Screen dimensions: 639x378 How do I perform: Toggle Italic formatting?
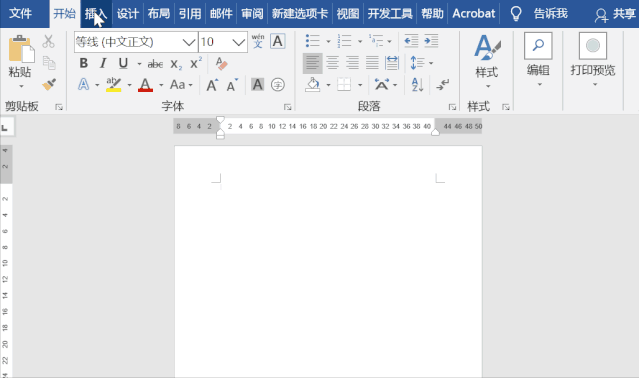[x=103, y=63]
